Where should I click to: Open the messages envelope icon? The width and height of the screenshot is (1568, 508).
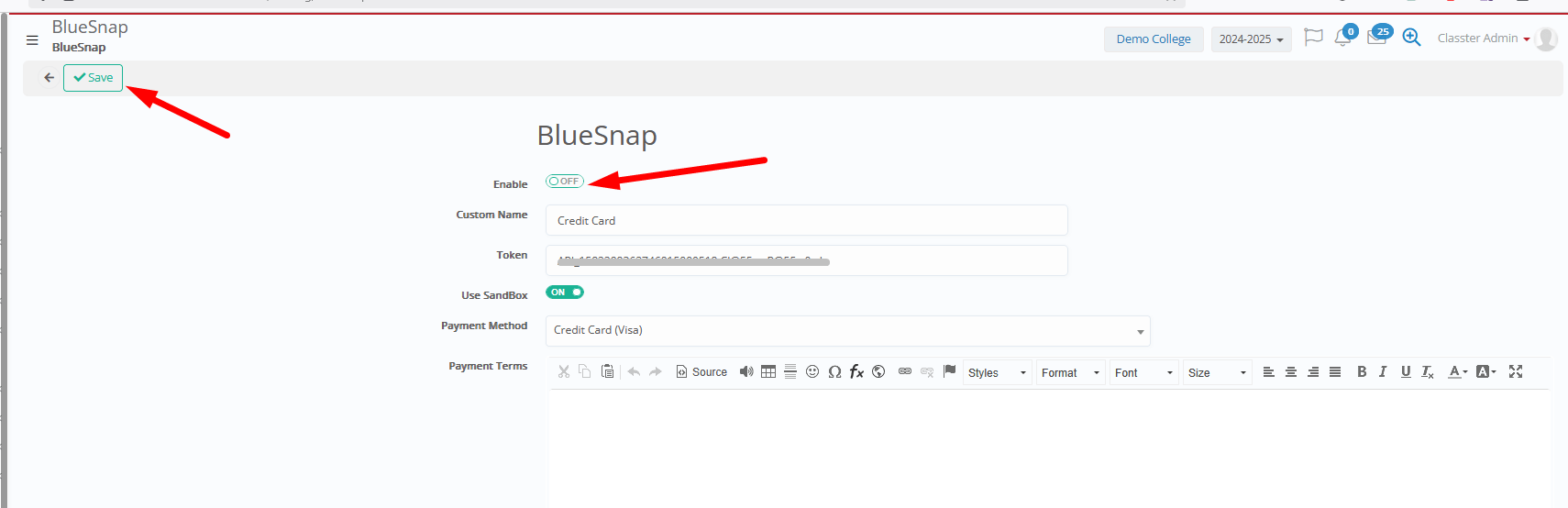tap(1376, 39)
